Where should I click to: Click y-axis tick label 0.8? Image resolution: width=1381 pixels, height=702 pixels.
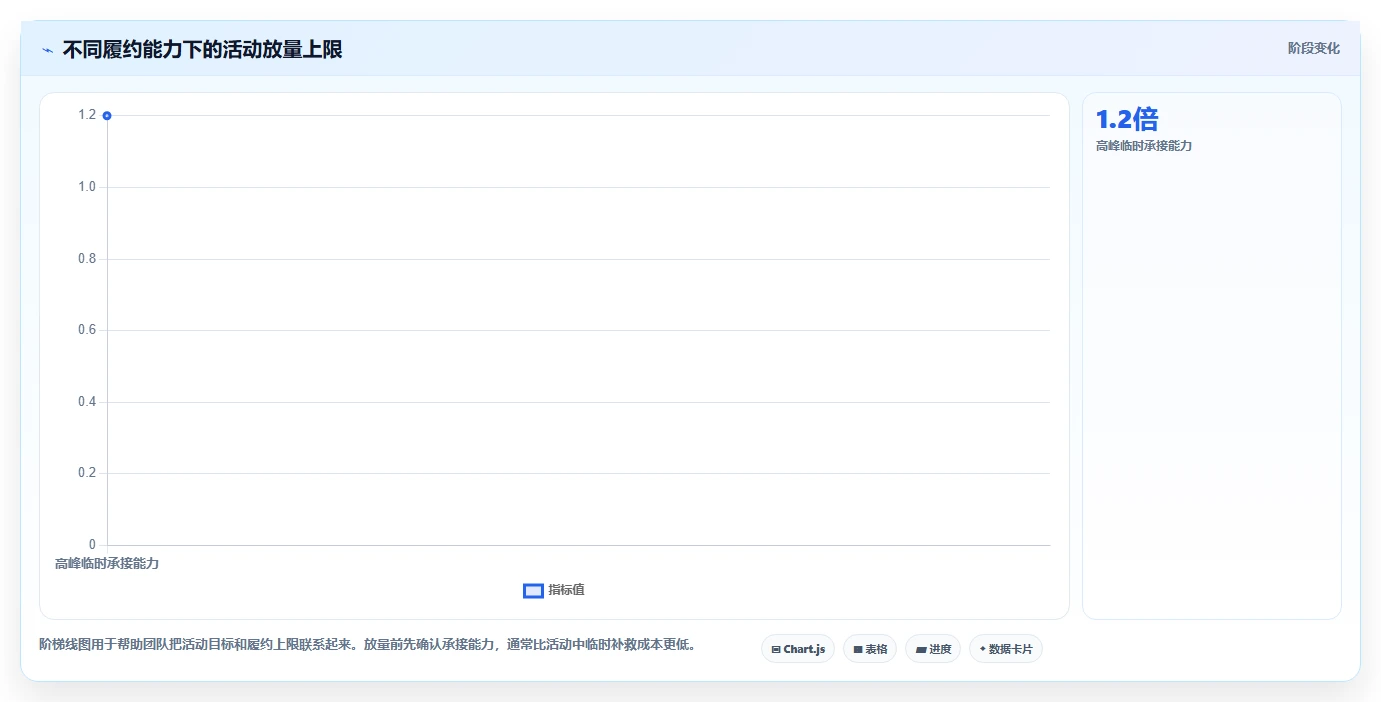87,259
